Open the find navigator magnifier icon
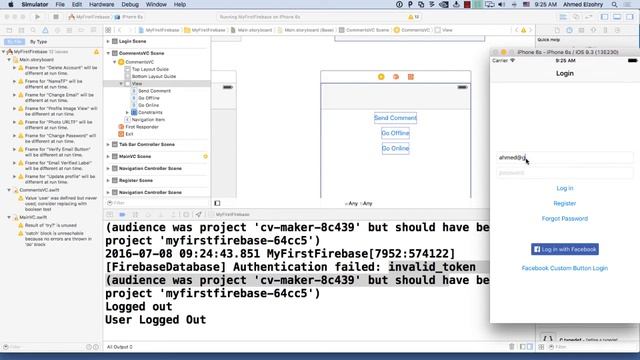Screen dimensions: 640x360 pyautogui.click(x=33, y=30)
